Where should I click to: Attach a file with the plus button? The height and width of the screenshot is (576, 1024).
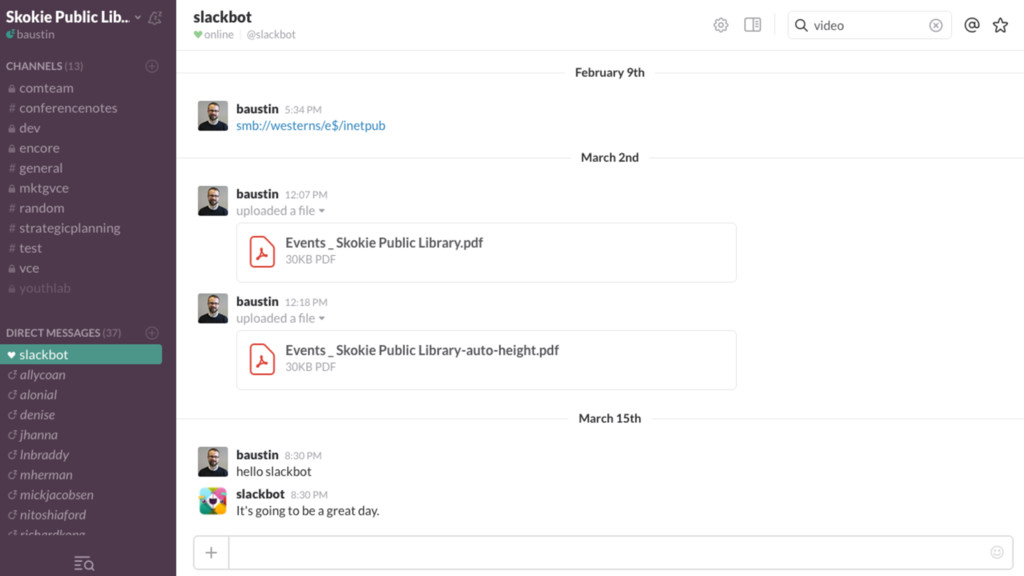tap(211, 553)
